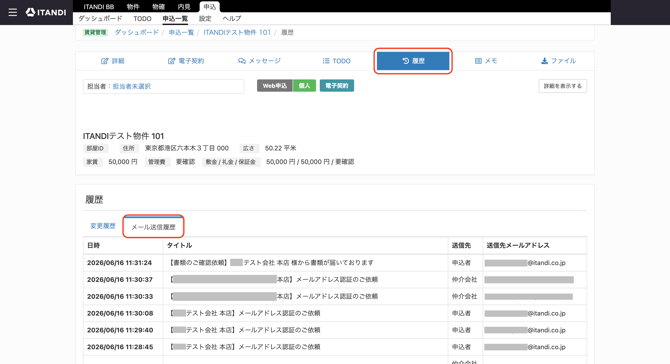
Task: Open the hamburger menu icon
Action: pos(13,12)
